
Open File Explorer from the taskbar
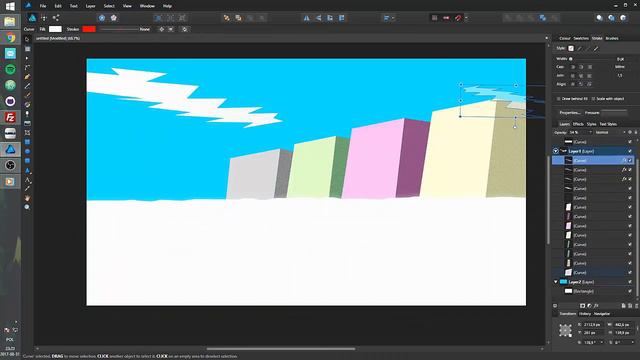click(10, 22)
